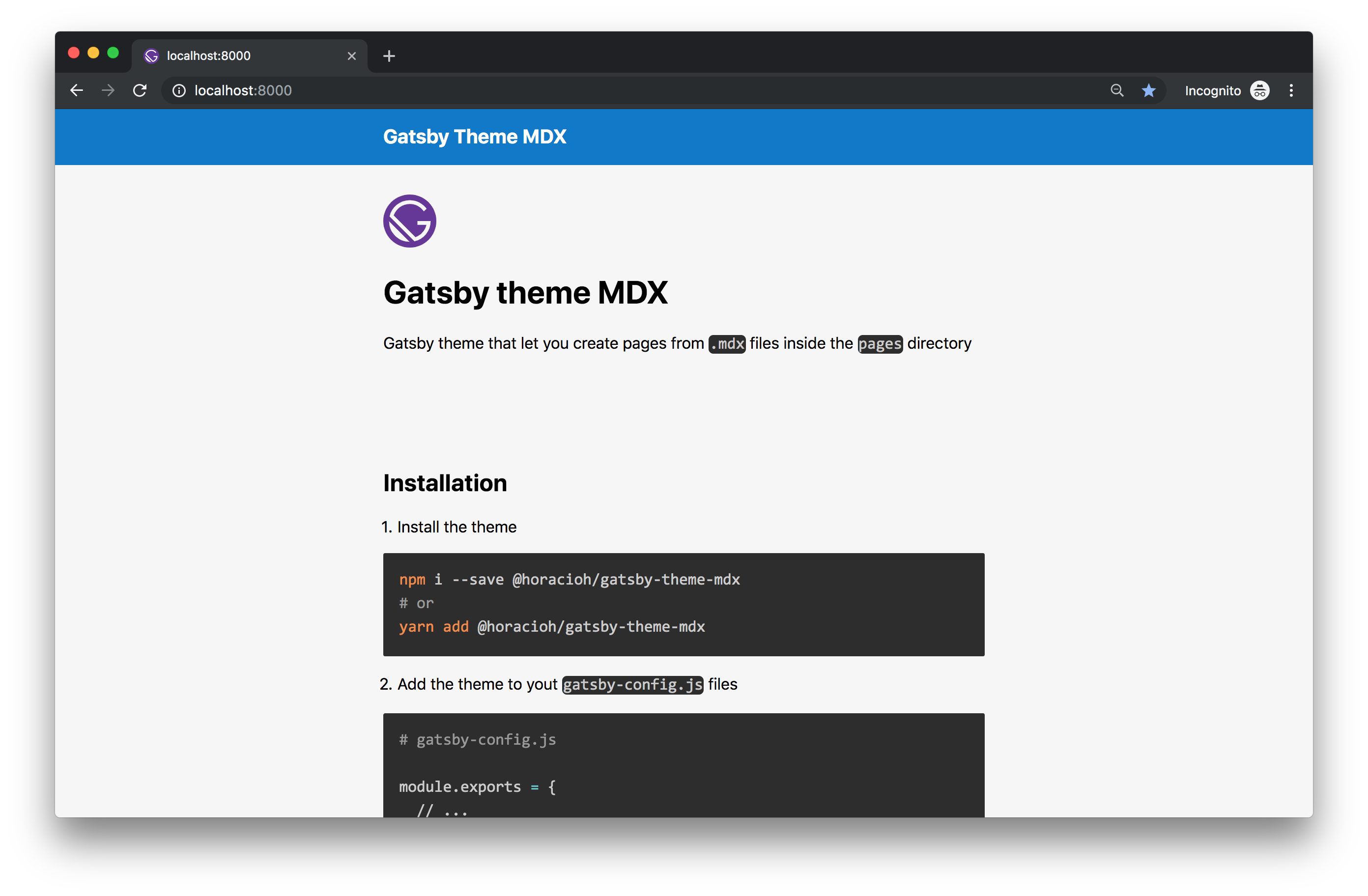Click the zoom magnifier icon
Screen dimensions: 1368x896
1116,90
